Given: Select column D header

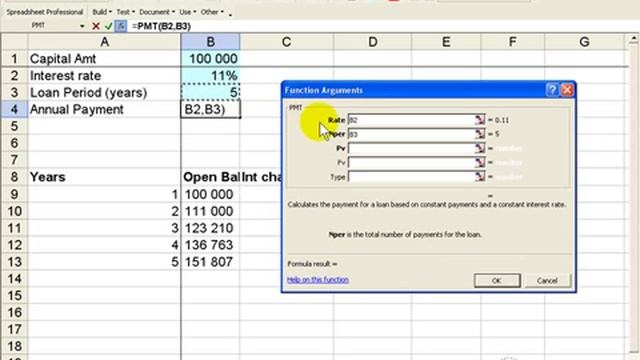Looking at the screenshot, I should [373, 42].
